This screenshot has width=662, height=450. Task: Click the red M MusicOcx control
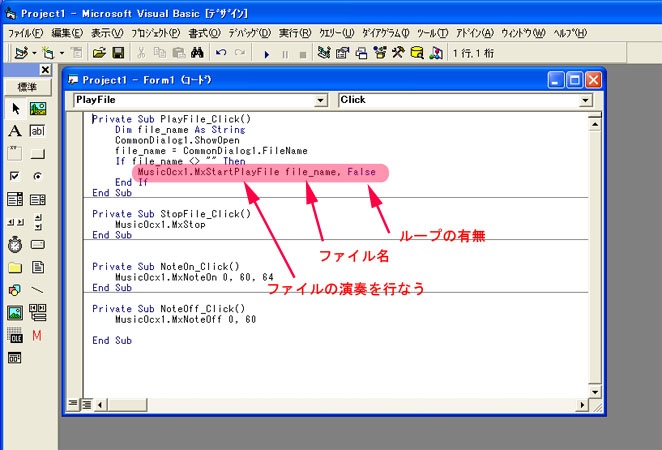pos(38,335)
